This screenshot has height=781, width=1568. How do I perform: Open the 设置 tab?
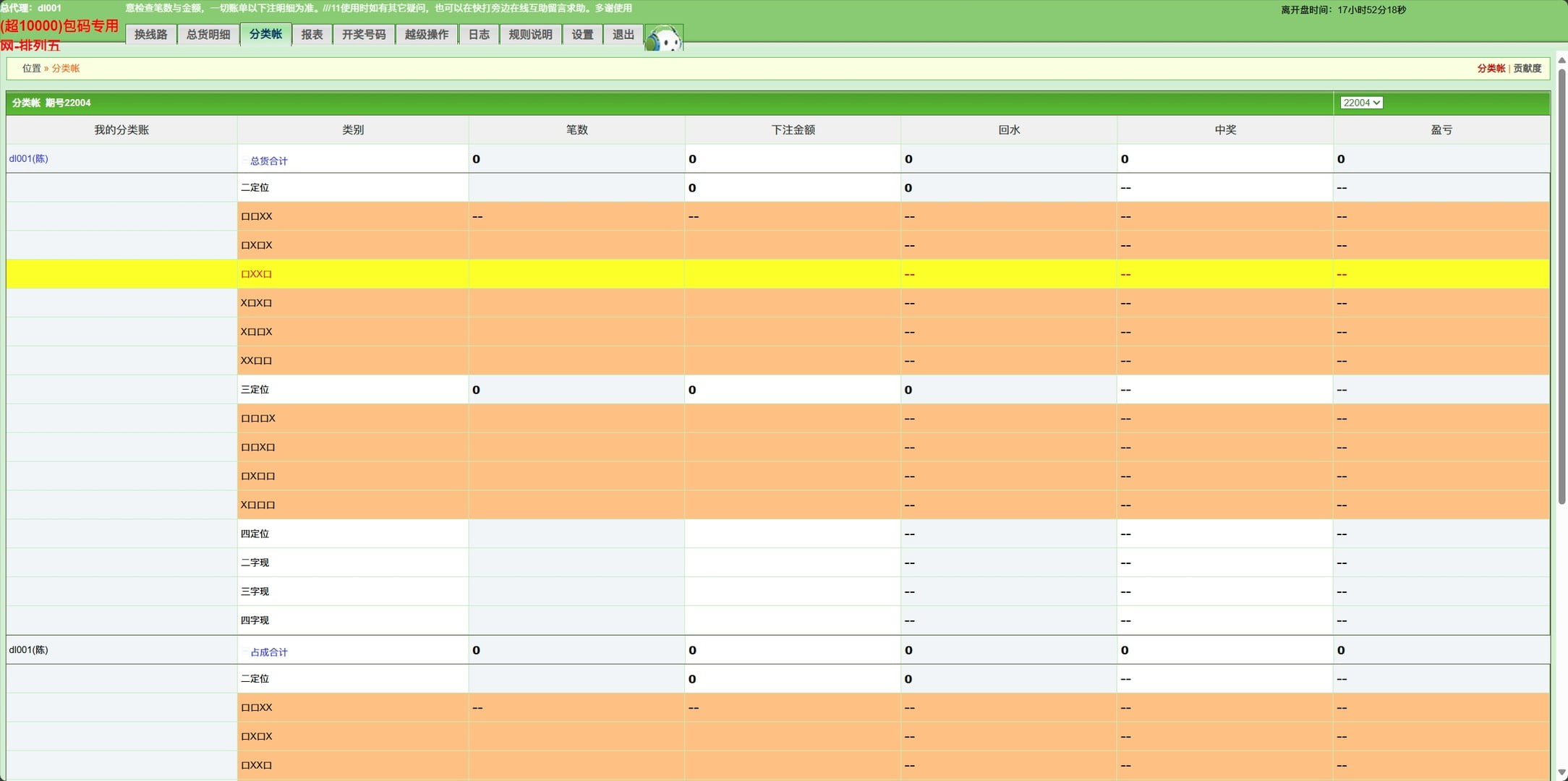582,35
